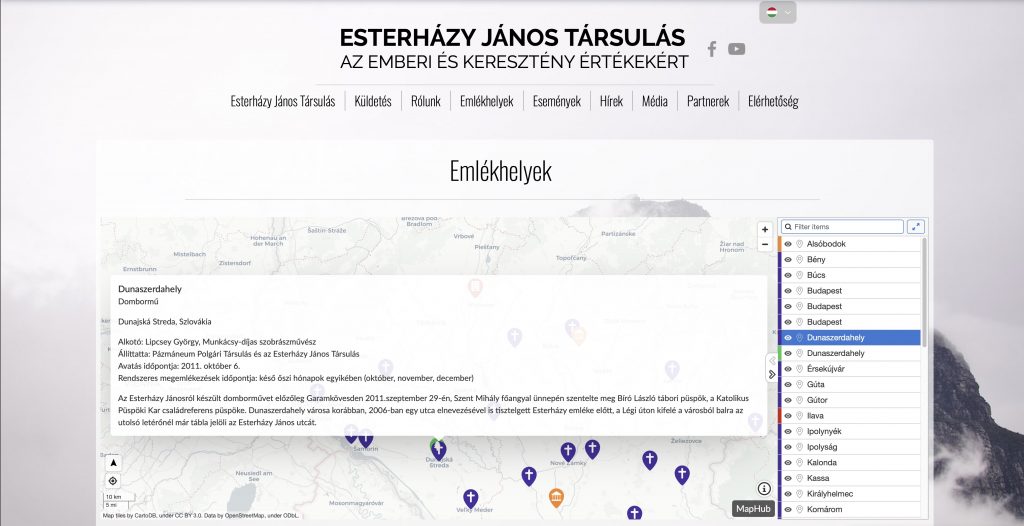Open the Facebook page icon
1024x526 pixels.
coord(712,49)
